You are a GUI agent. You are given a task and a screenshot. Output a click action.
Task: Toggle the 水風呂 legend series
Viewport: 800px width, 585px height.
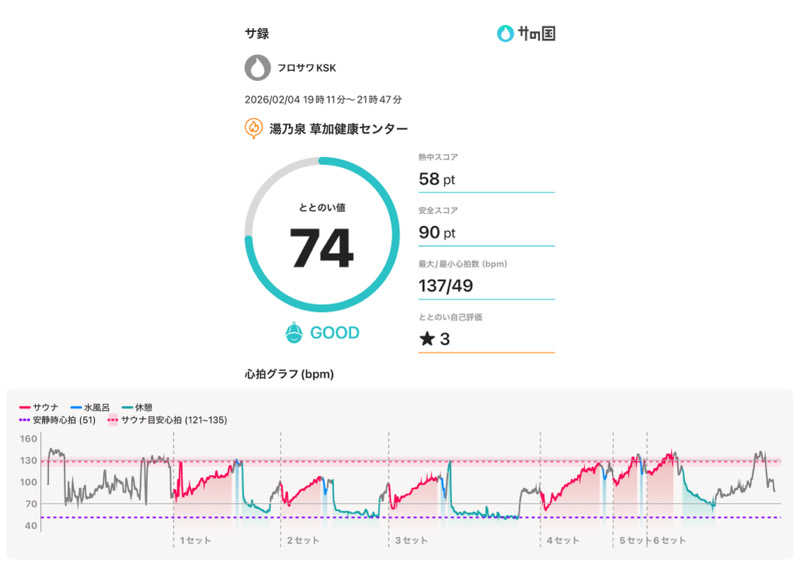(89, 408)
